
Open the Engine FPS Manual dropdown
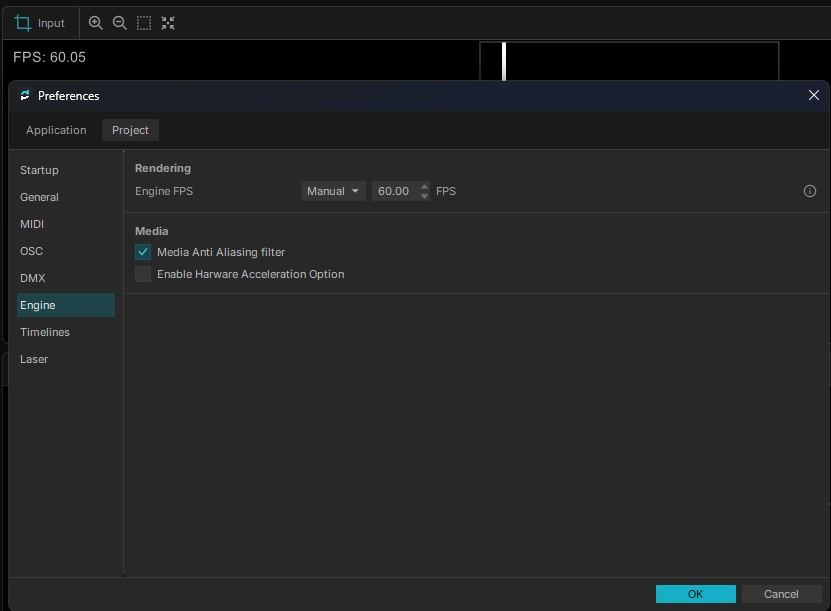pyautogui.click(x=333, y=191)
